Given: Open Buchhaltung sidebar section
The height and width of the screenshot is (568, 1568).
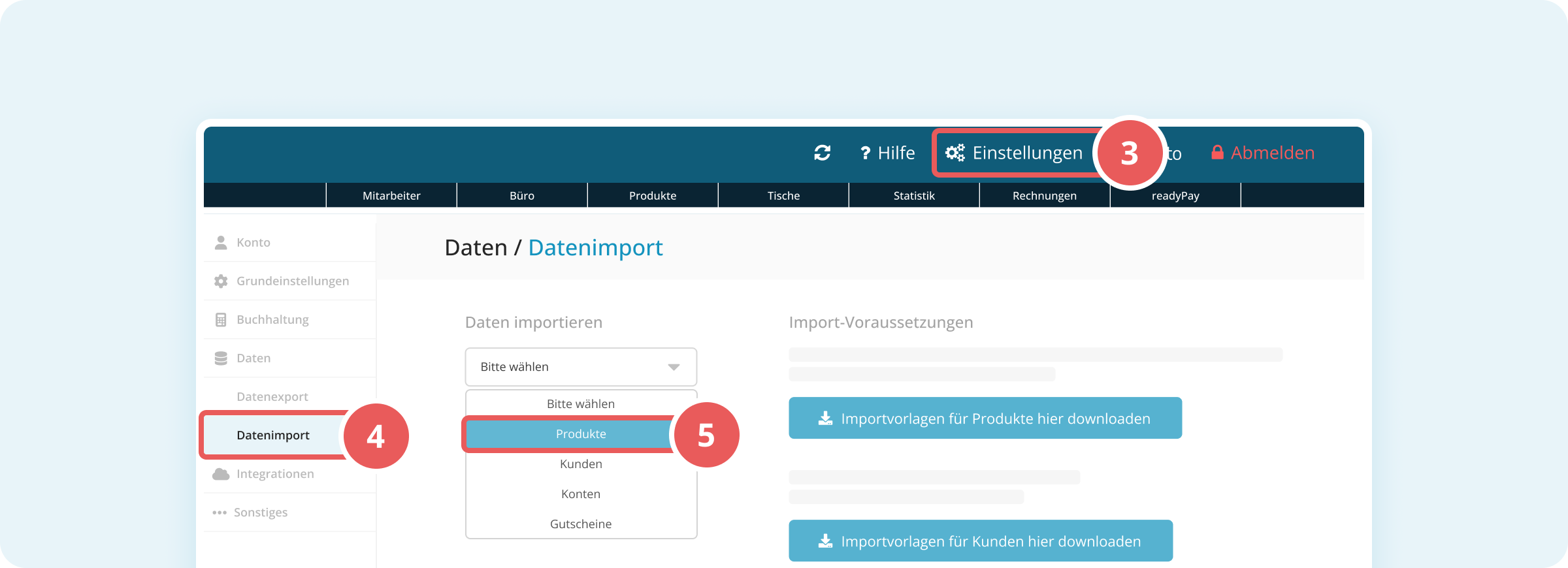Looking at the screenshot, I should pyautogui.click(x=290, y=319).
